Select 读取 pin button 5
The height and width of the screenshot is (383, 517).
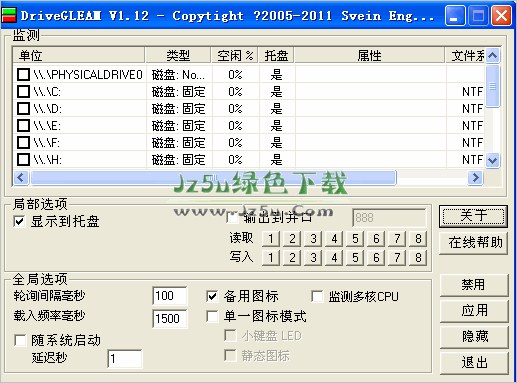(x=355, y=239)
